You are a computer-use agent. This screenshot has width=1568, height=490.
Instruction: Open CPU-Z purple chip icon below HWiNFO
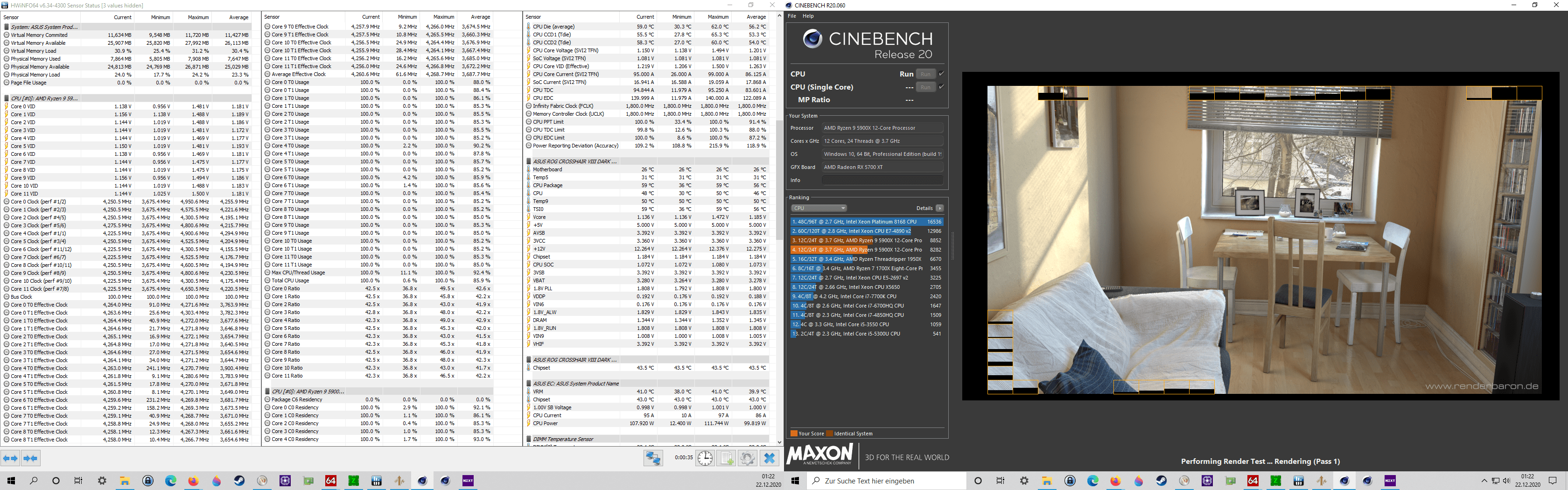[285, 481]
